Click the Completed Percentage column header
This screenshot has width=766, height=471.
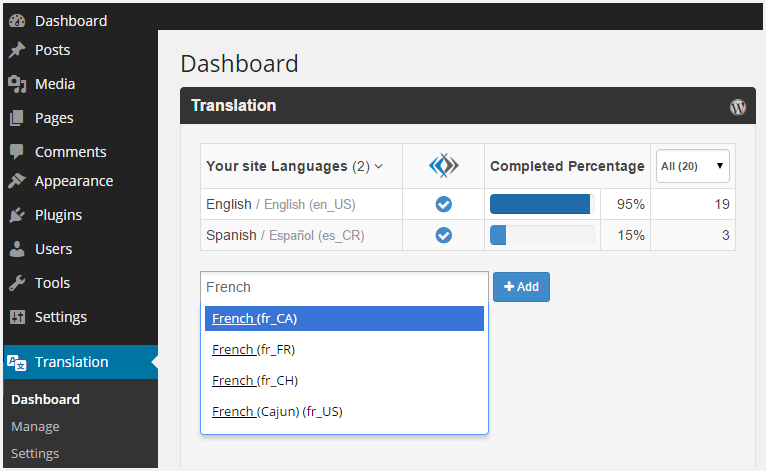tap(567, 166)
